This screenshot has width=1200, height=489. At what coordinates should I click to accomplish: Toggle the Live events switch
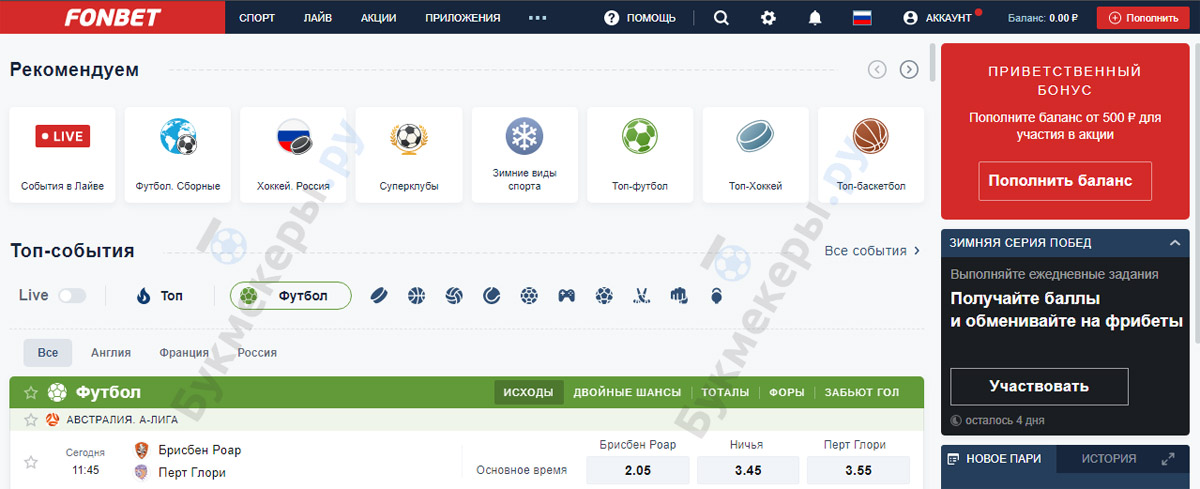[72, 296]
